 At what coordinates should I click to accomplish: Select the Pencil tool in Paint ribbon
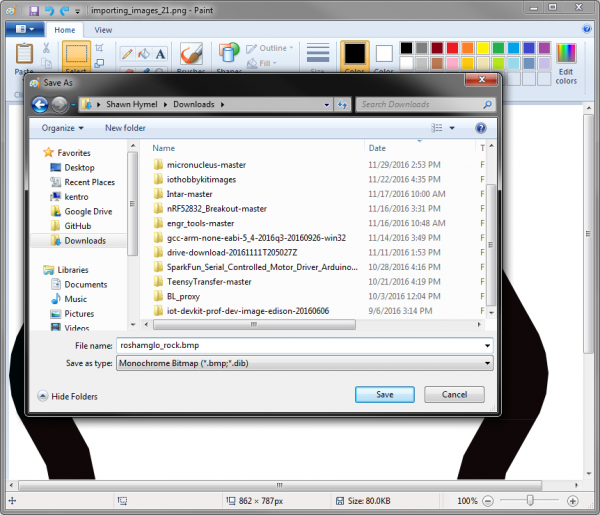pyautogui.click(x=127, y=54)
